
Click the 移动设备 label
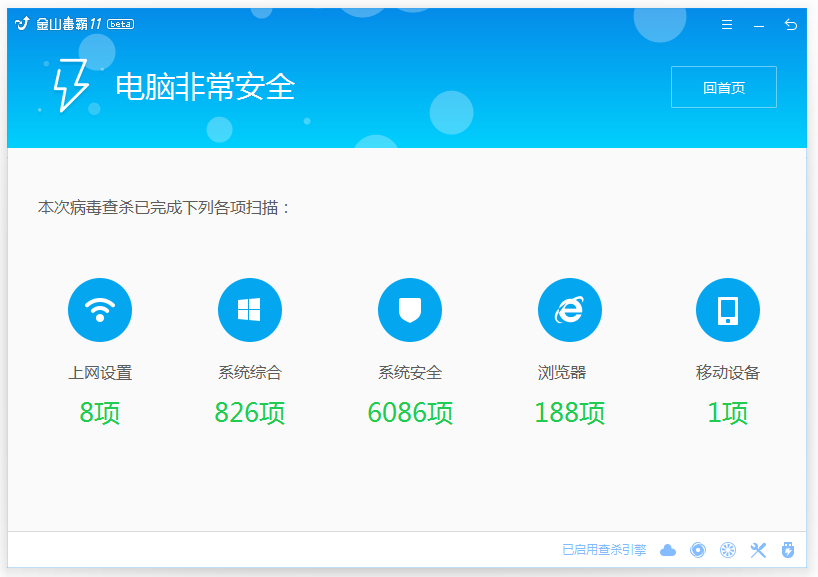click(728, 372)
